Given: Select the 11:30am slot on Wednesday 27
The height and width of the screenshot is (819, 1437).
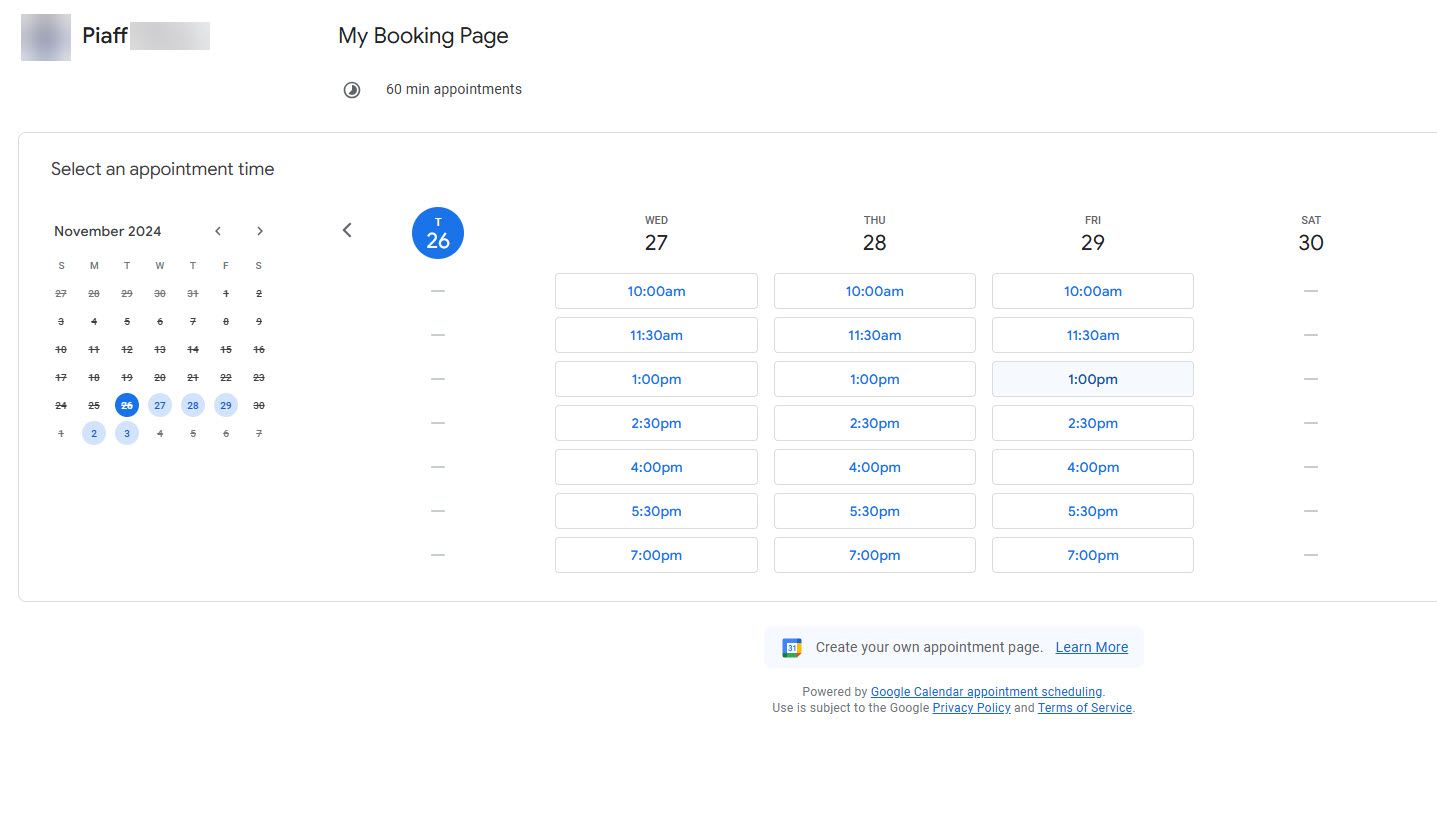Looking at the screenshot, I should (656, 335).
